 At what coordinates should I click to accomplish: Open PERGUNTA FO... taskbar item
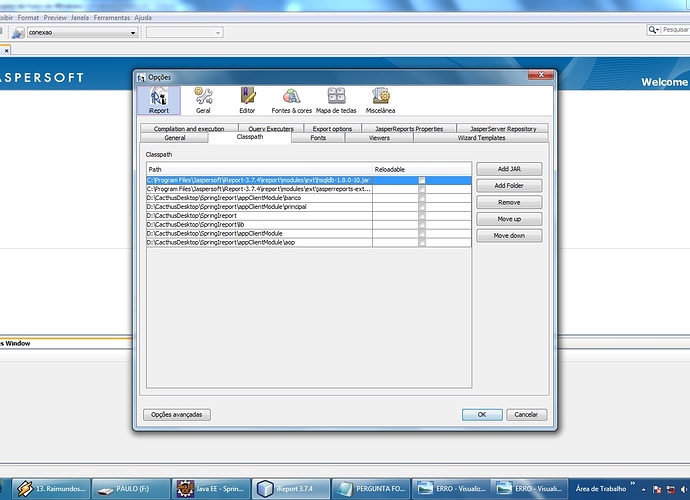pos(371,489)
